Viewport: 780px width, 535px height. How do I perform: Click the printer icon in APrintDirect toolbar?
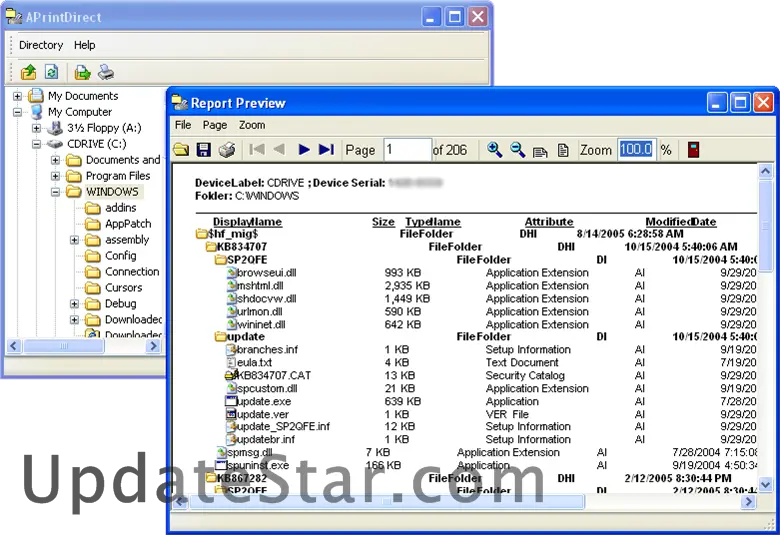click(106, 72)
